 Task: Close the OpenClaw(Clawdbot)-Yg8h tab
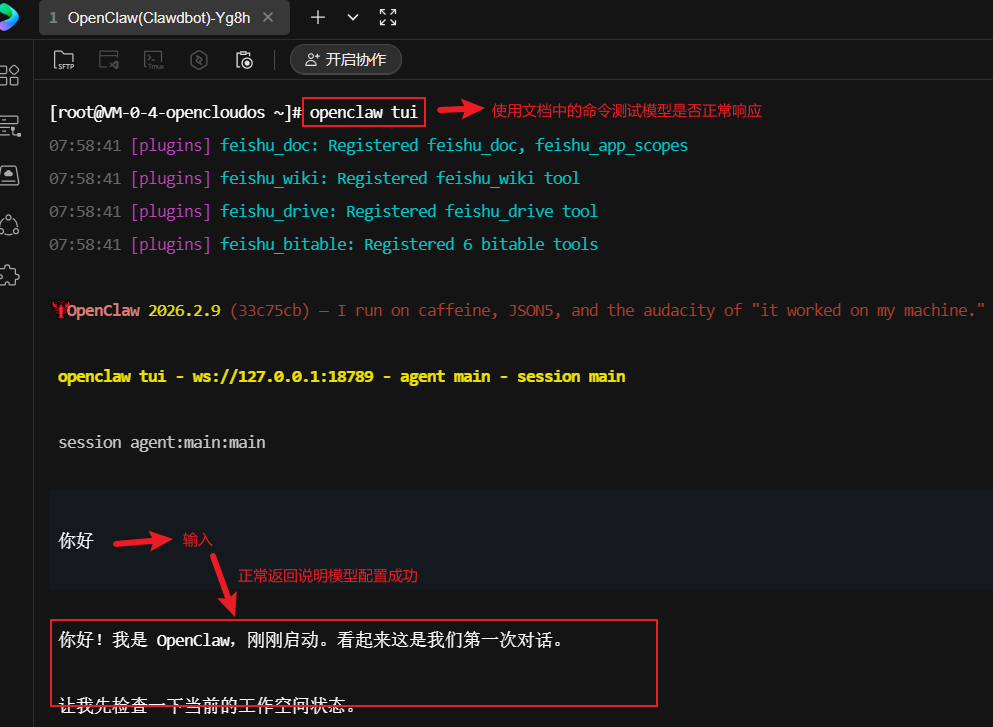coord(268,18)
